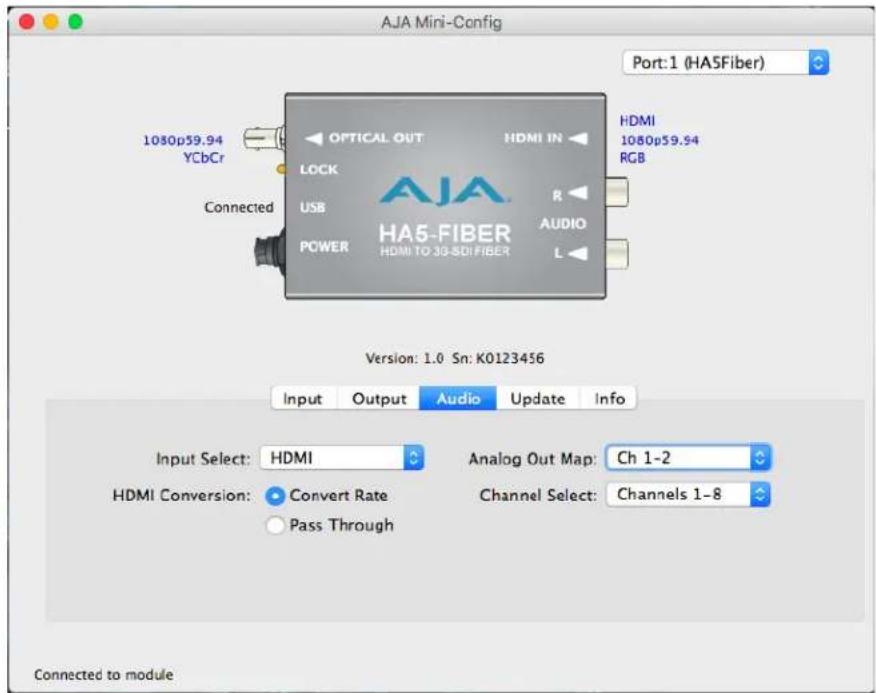Select the Convert Rate radio button
Image resolution: width=876 pixels, height=693 pixels.
[x=275, y=496]
